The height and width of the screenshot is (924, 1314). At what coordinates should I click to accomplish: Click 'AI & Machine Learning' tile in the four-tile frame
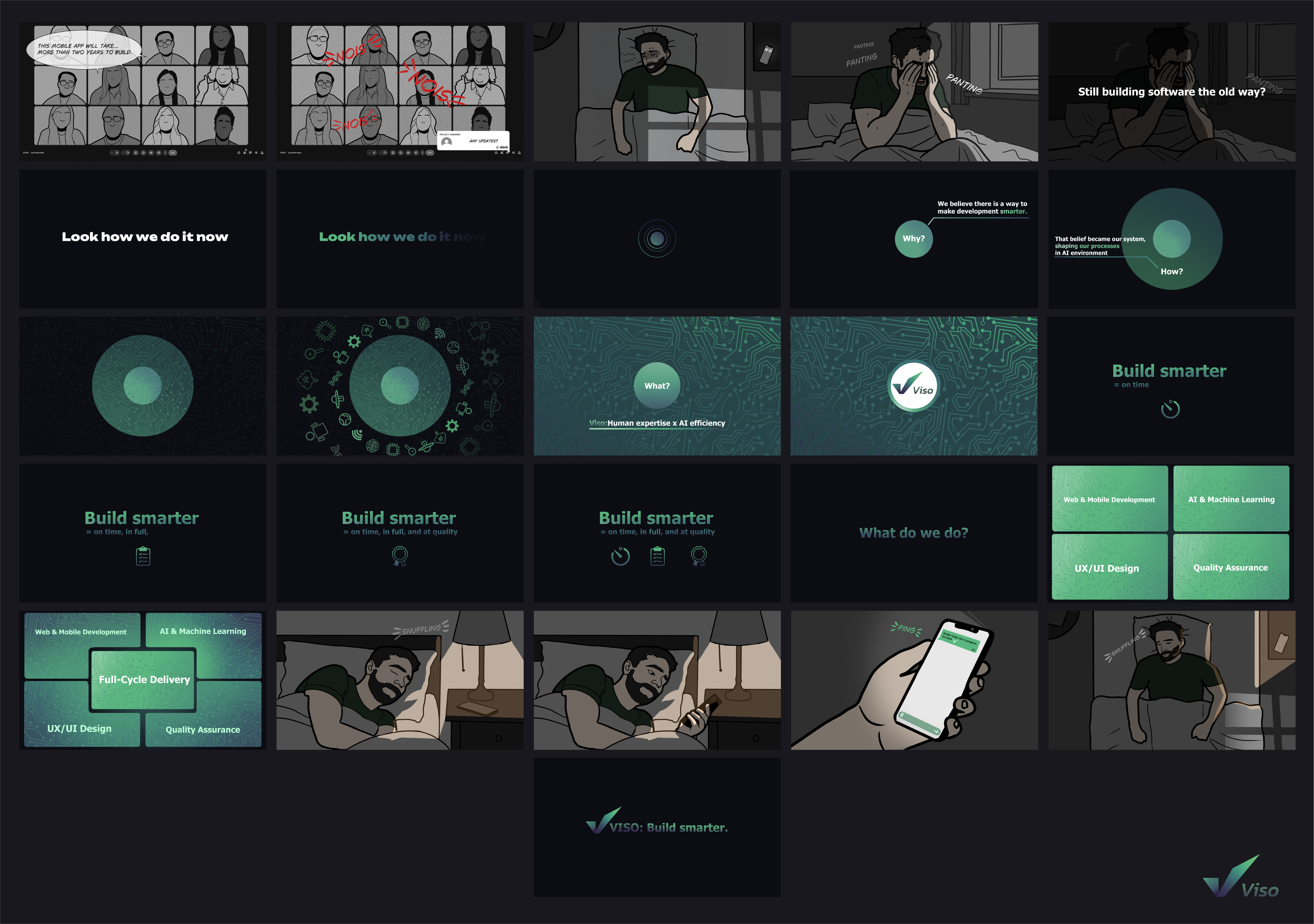(x=1231, y=499)
